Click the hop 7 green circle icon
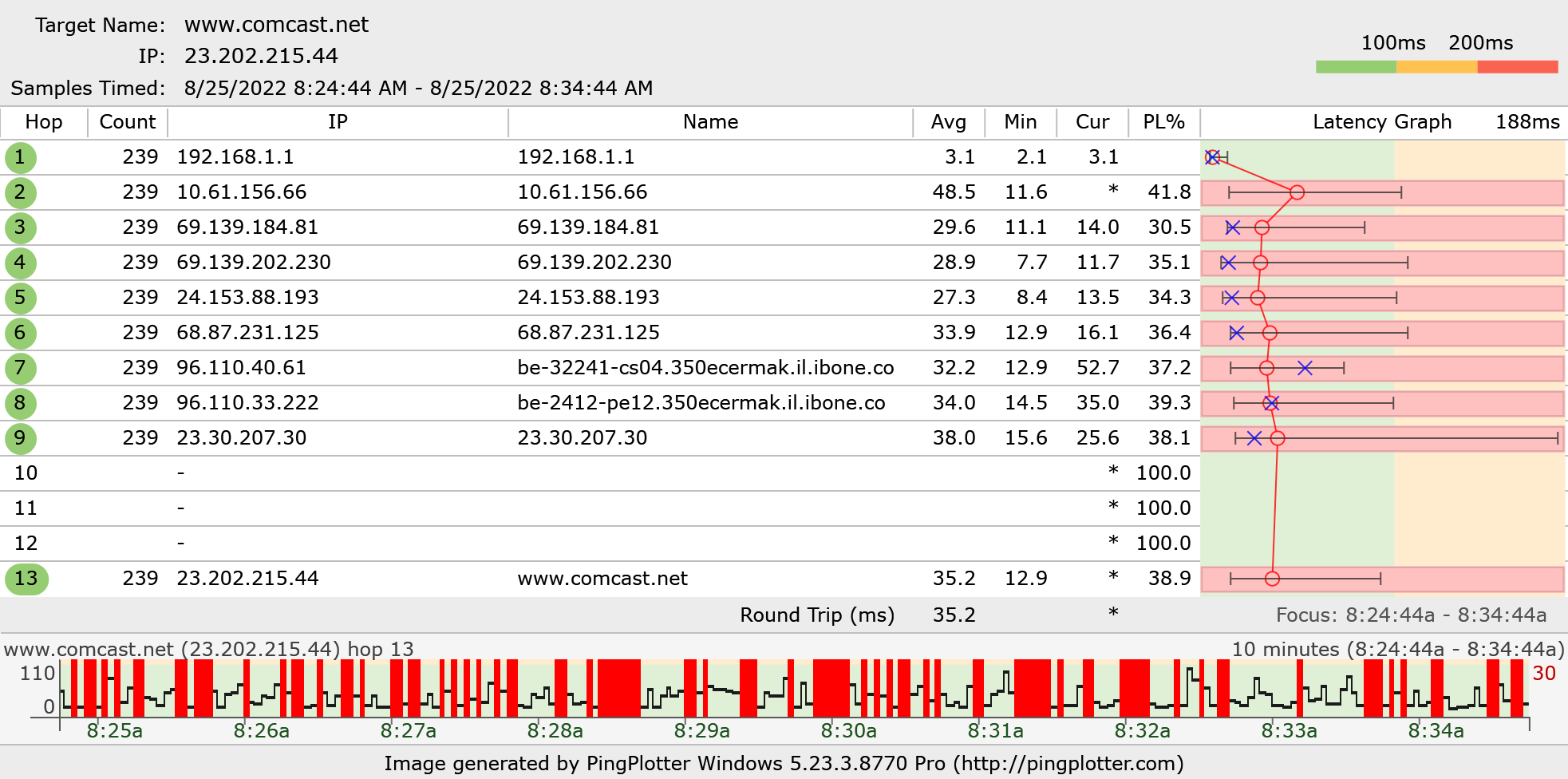Screen dimensions: 1568x779 pyautogui.click(x=21, y=368)
